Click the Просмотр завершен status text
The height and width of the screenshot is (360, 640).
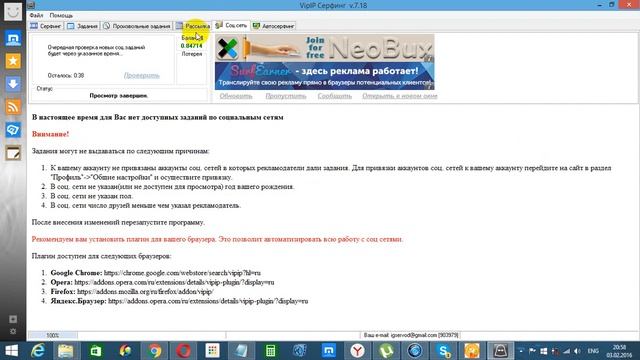coord(119,96)
